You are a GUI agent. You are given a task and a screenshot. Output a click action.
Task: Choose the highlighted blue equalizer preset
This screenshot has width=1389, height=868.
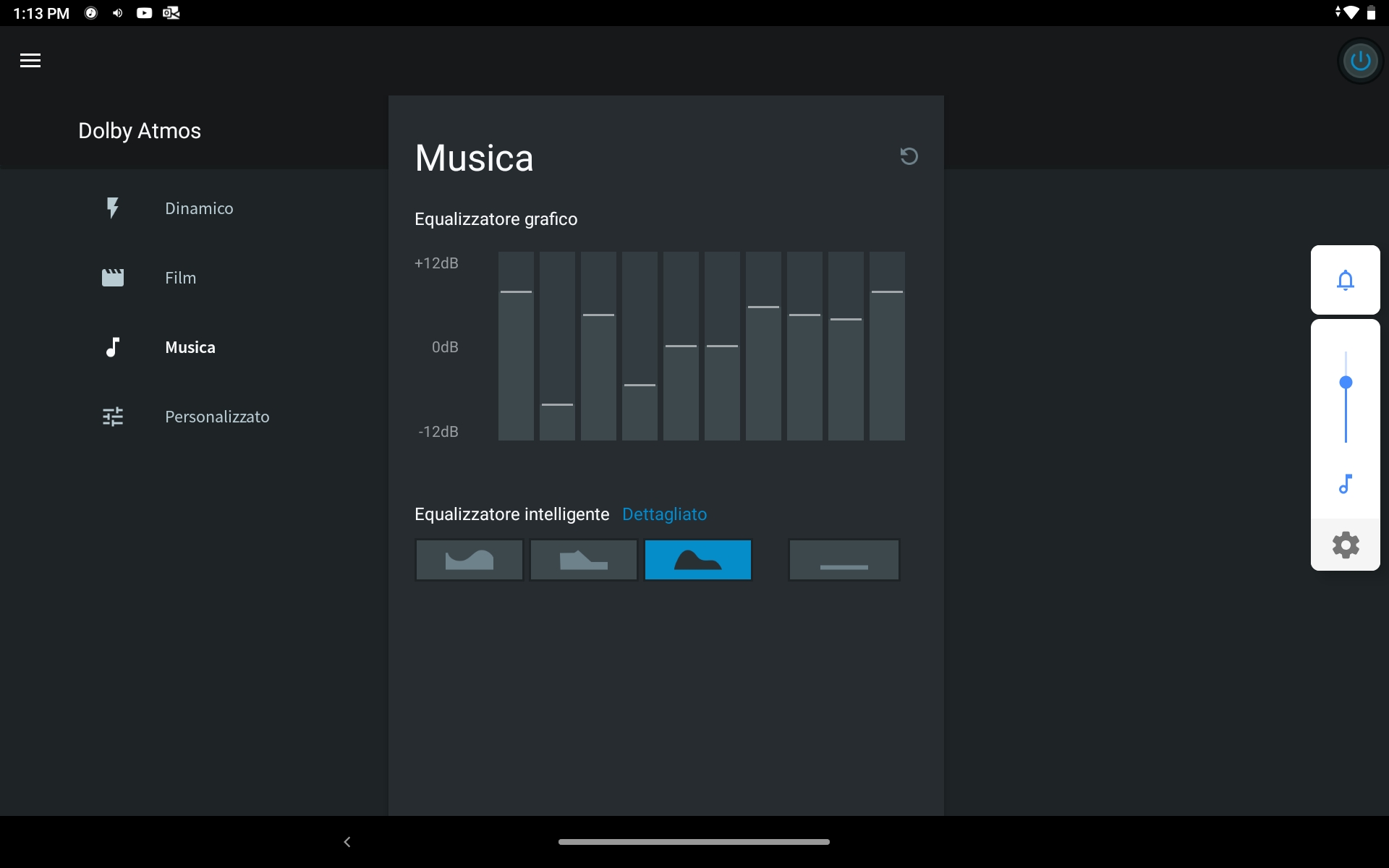click(697, 560)
